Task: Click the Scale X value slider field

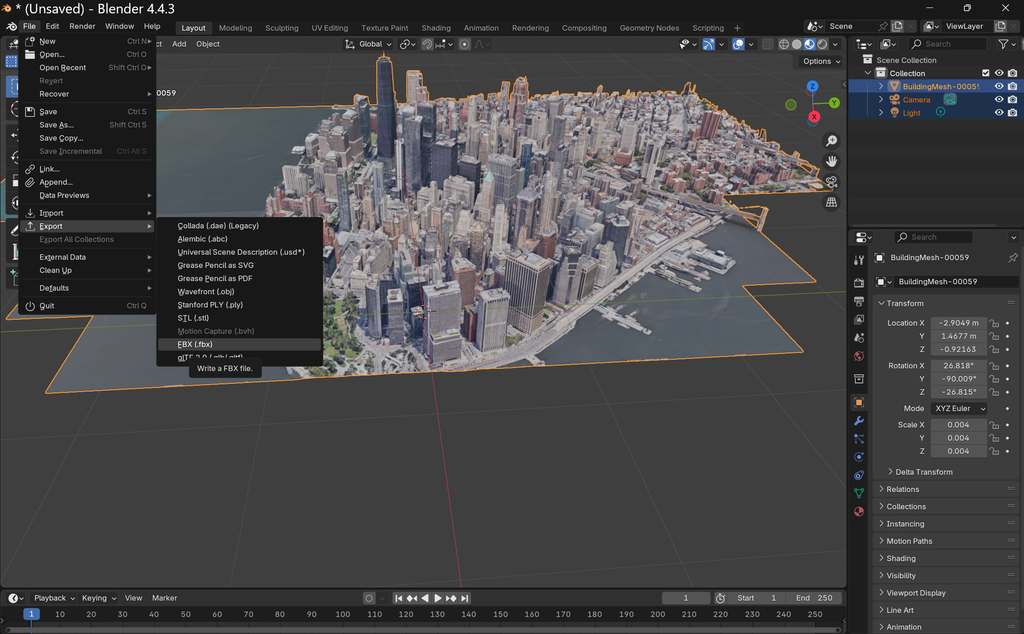Action: (x=958, y=424)
